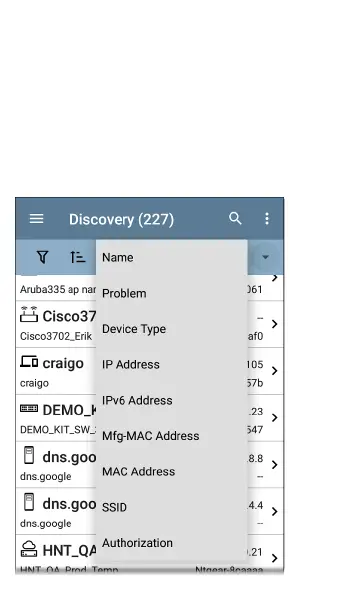This screenshot has height=612, width=360.
Task: Open Cisco3702 row details chevron
Action: [x=275, y=324]
